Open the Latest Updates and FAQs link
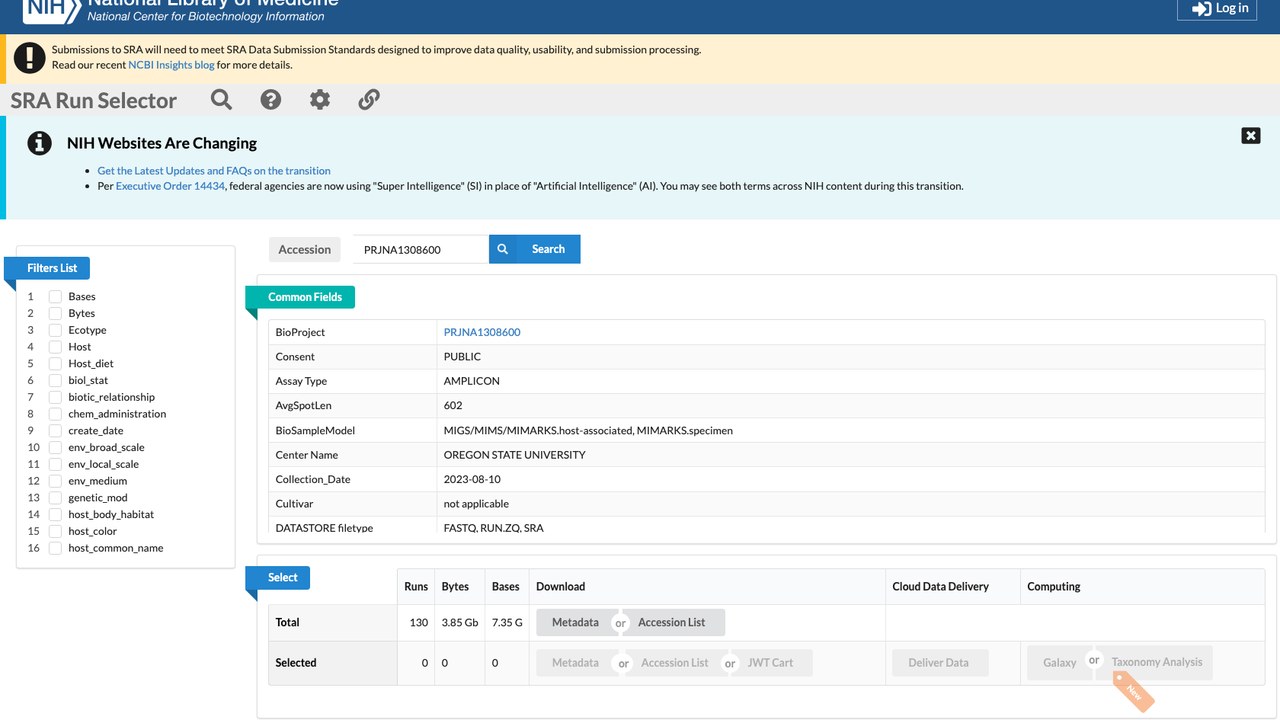 coord(214,171)
